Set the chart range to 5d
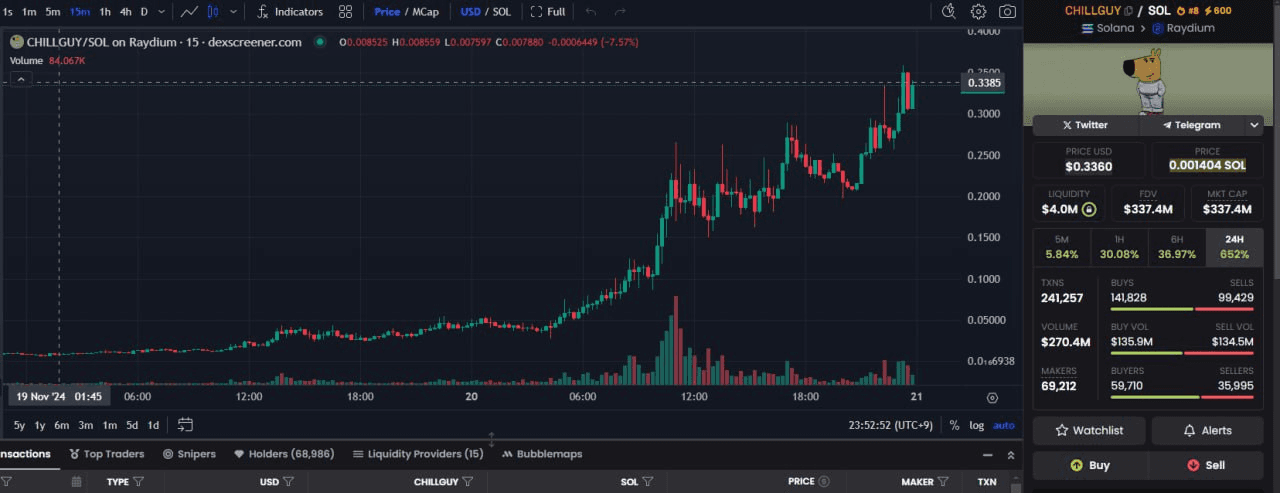This screenshot has height=493, width=1280. point(132,425)
